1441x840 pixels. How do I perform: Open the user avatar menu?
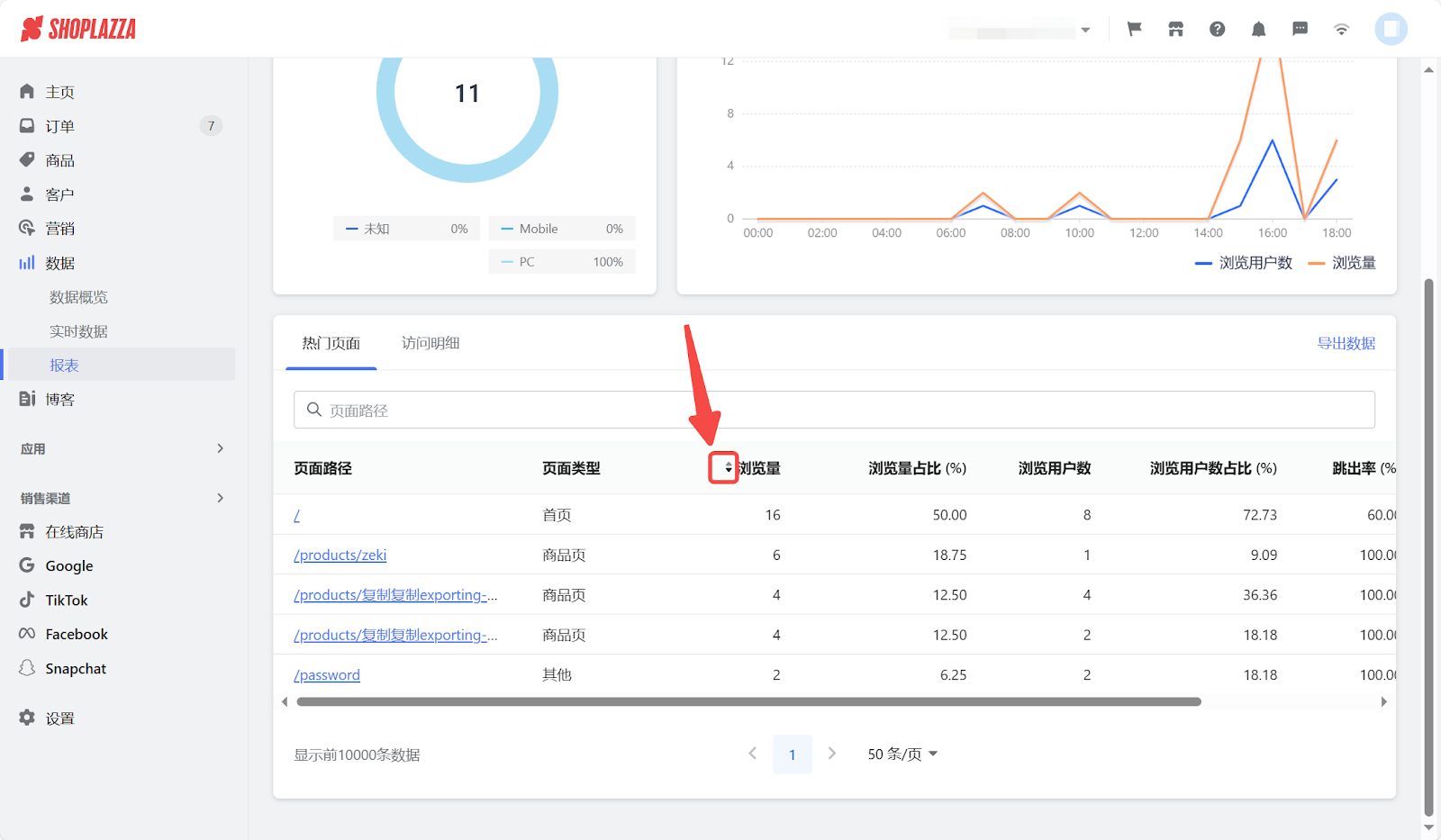1391,29
